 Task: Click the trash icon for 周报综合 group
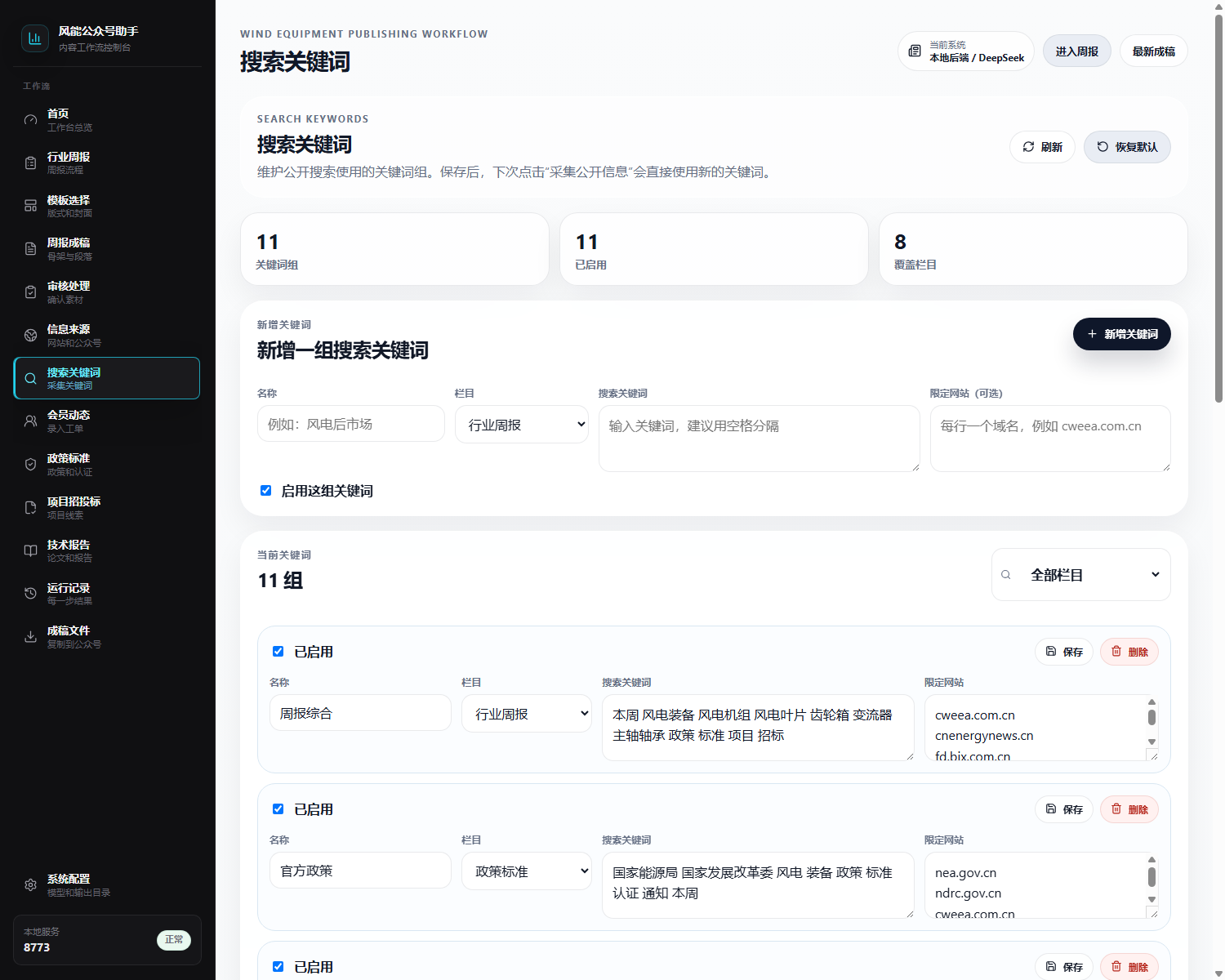pyautogui.click(x=1116, y=651)
